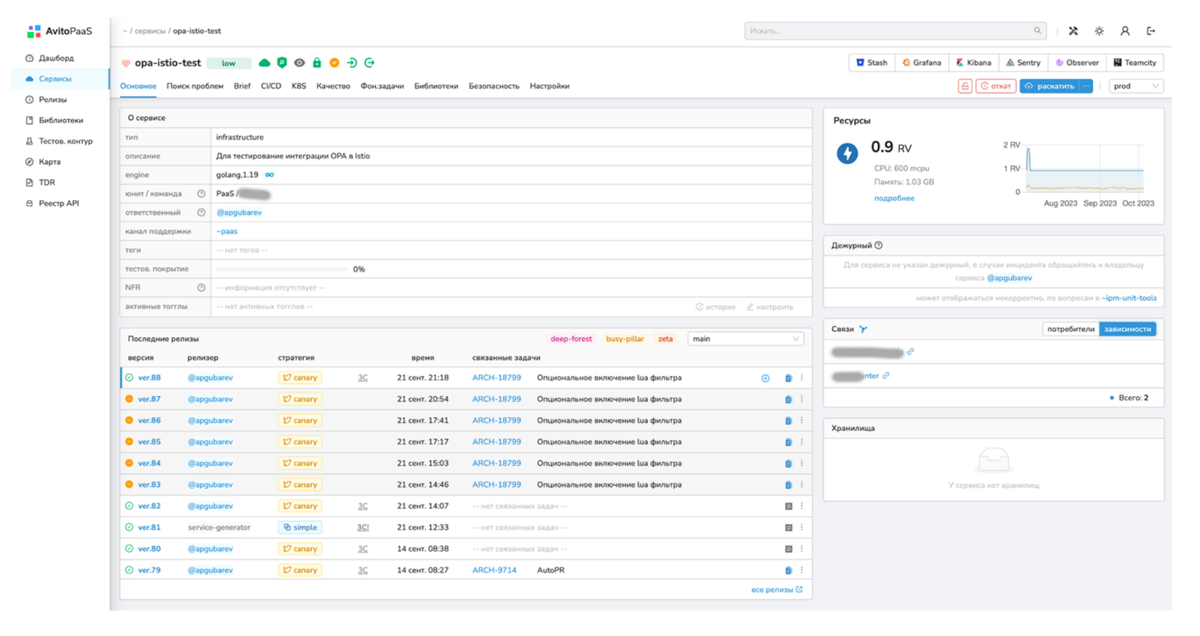The height and width of the screenshot is (636, 1200).
Task: Open Релизы in the sidebar
Action: tap(53, 100)
